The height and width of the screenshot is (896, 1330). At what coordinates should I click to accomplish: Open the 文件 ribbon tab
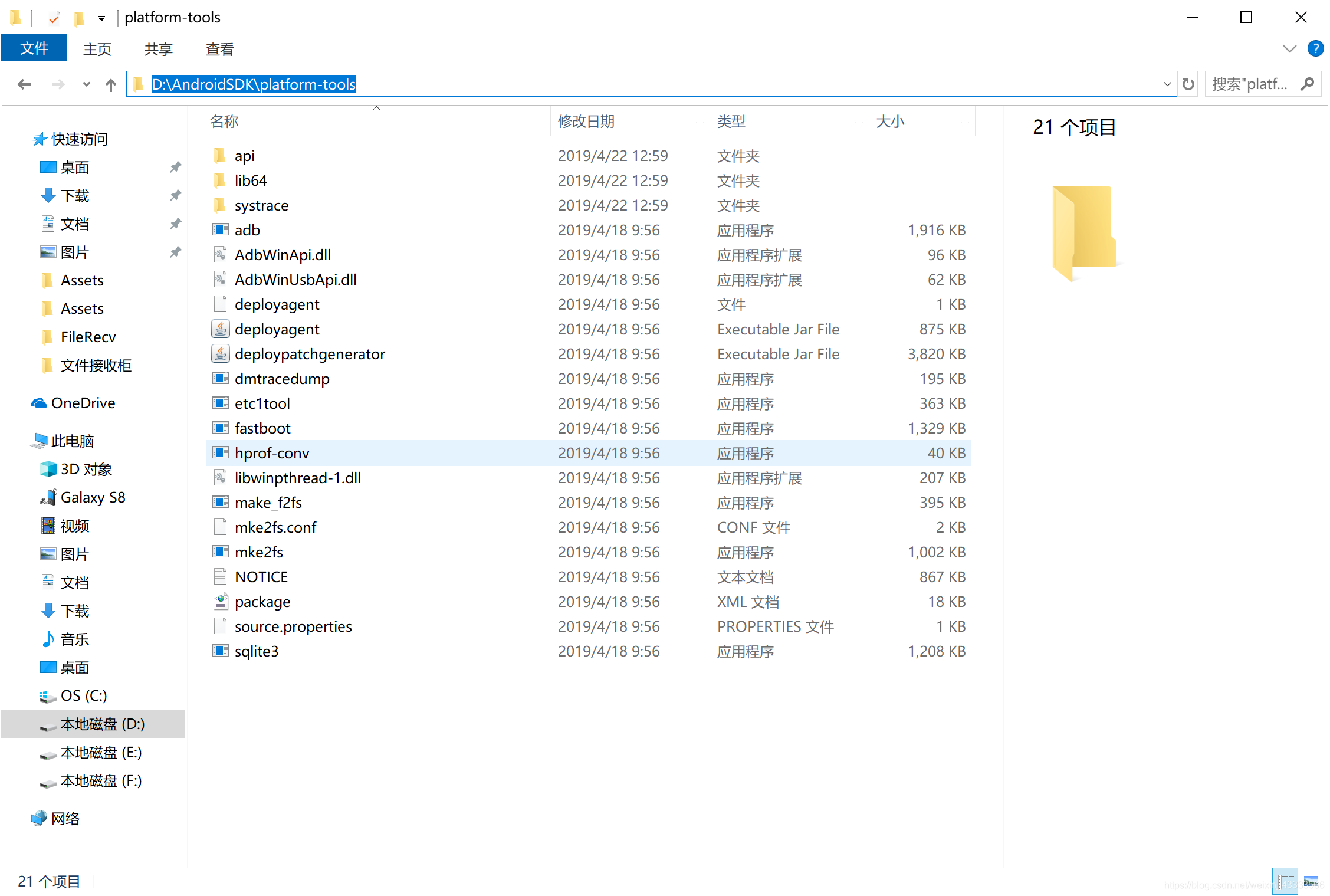coord(34,48)
